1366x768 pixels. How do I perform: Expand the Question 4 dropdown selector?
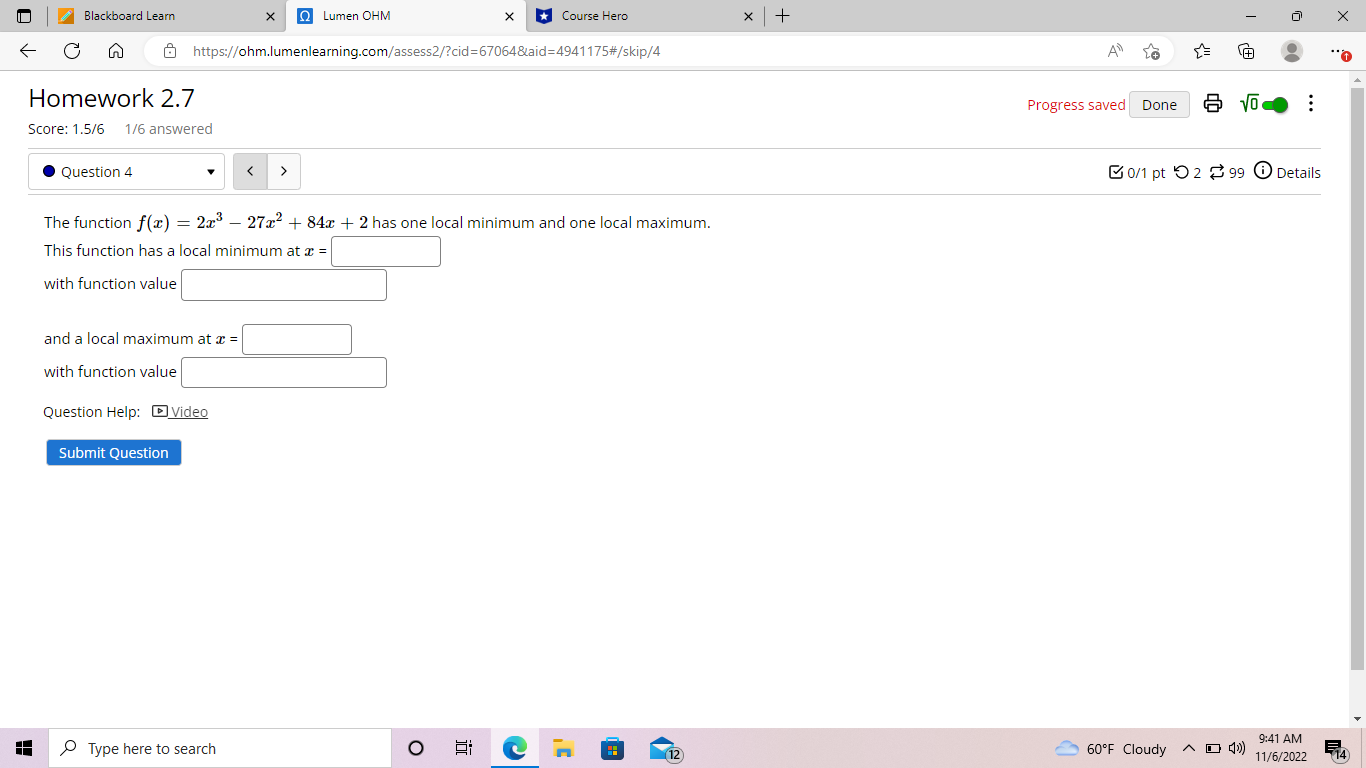click(x=126, y=171)
